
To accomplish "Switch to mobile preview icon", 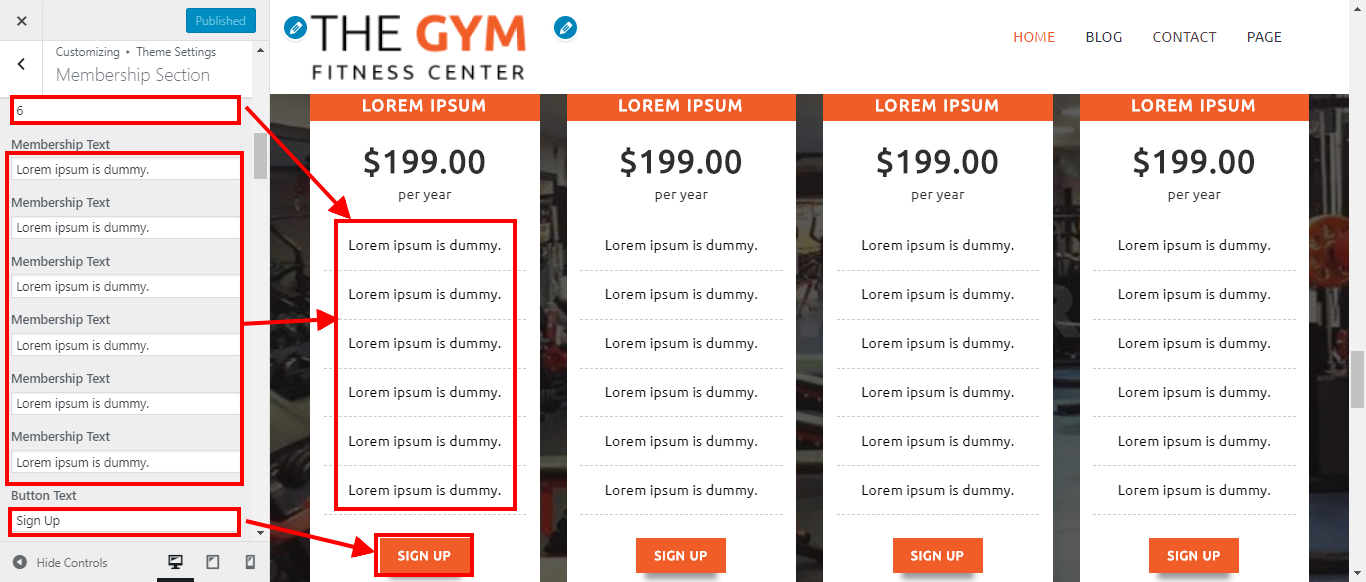I will (x=250, y=562).
